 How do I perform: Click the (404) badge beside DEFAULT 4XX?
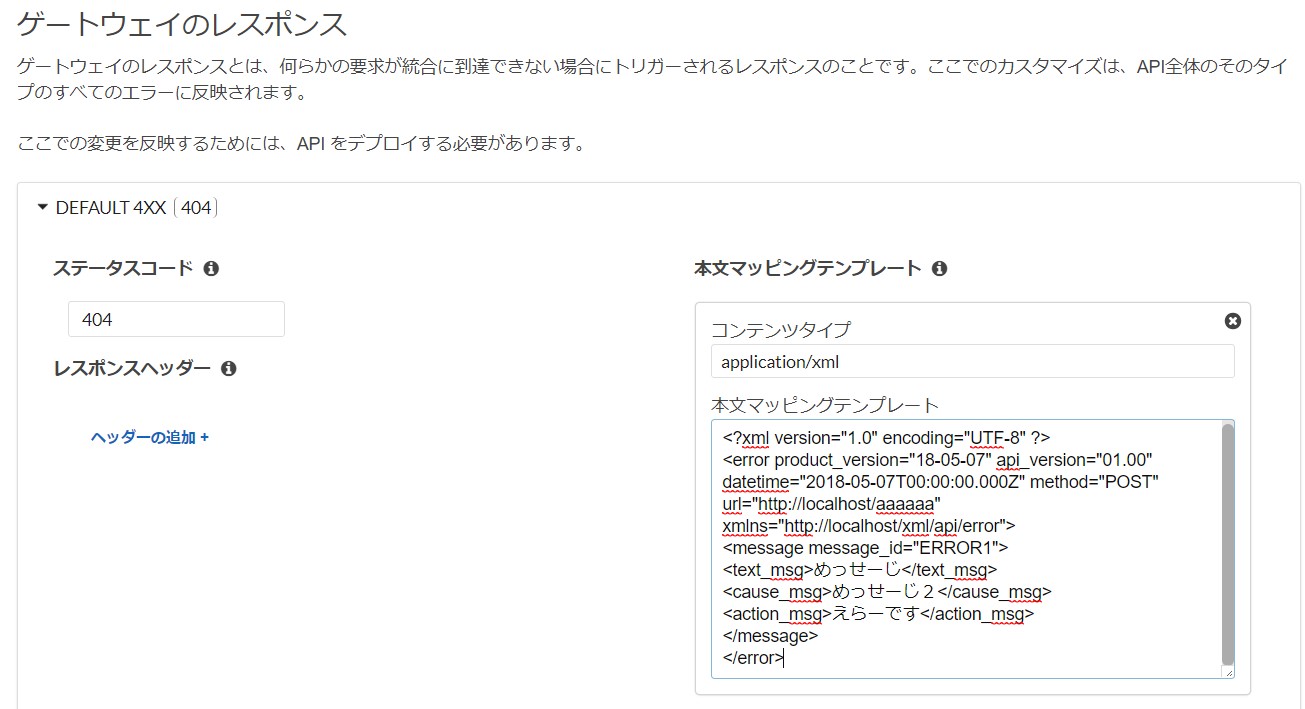(196, 208)
